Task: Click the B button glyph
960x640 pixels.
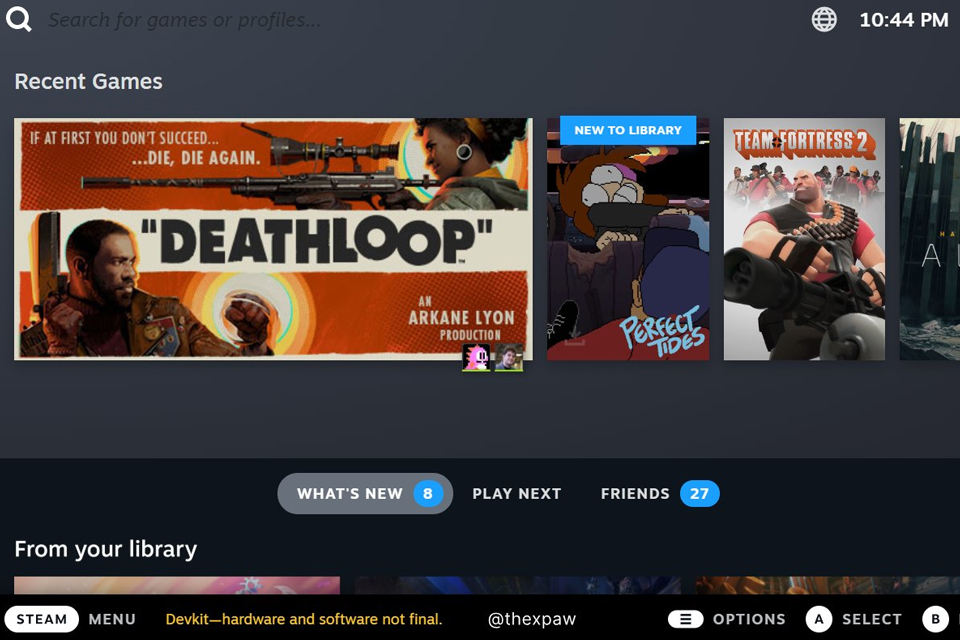Action: pos(936,619)
